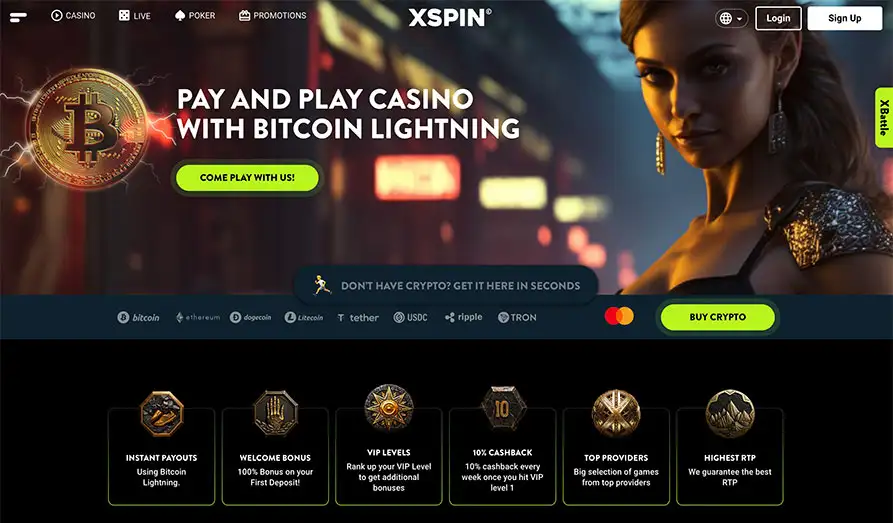893x523 pixels.
Task: Open the Promotions page
Action: (272, 15)
